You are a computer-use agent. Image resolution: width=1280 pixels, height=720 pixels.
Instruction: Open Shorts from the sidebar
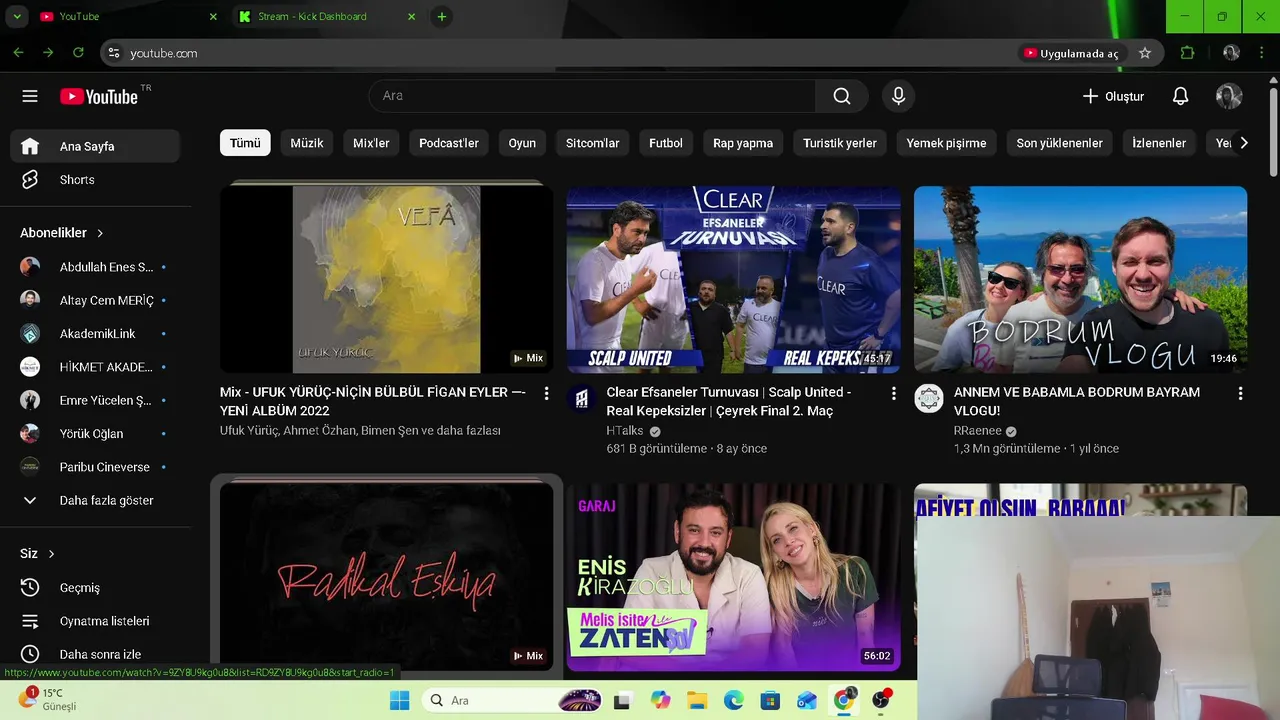(x=95, y=180)
